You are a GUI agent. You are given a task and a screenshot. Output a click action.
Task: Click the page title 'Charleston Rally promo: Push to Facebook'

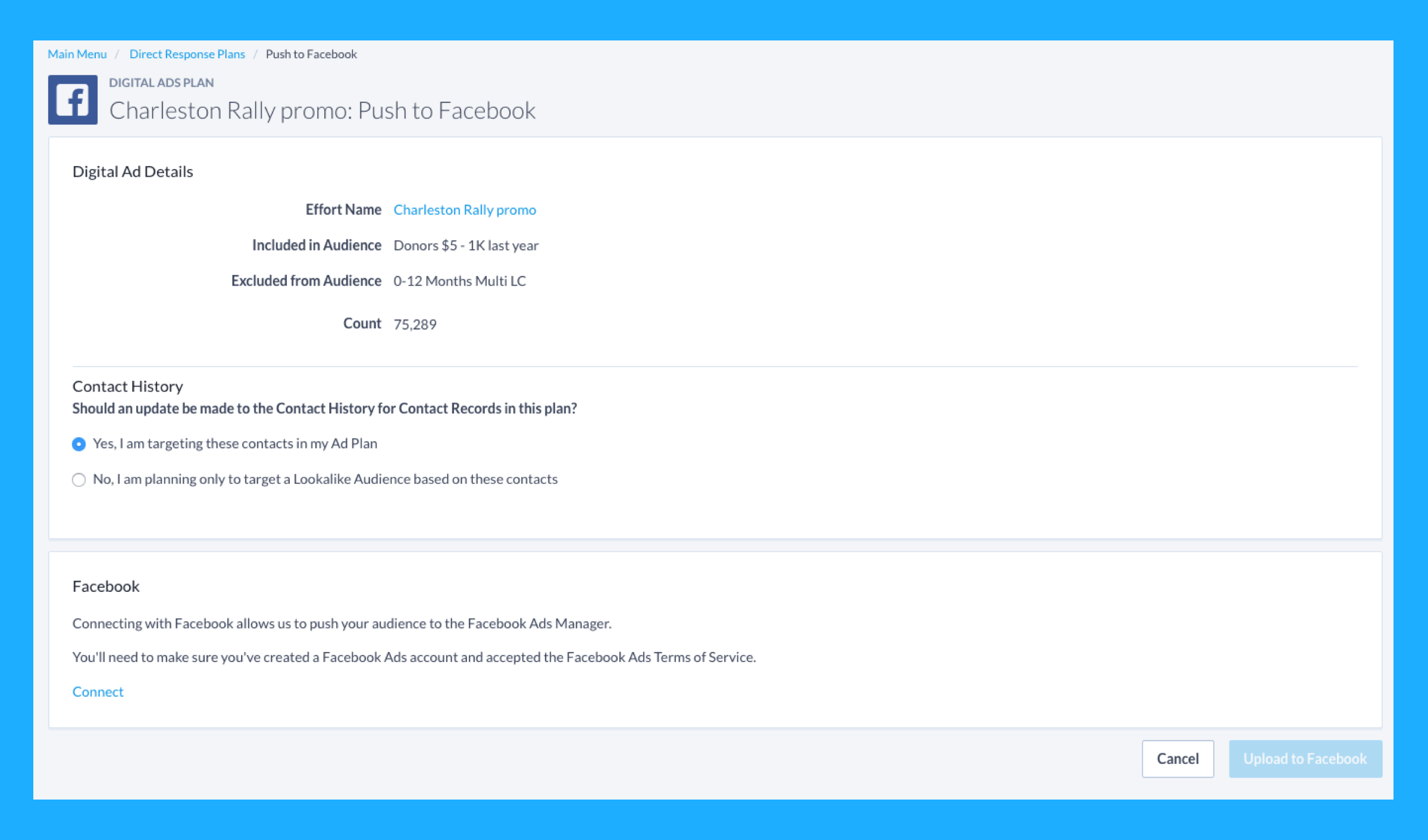click(322, 111)
